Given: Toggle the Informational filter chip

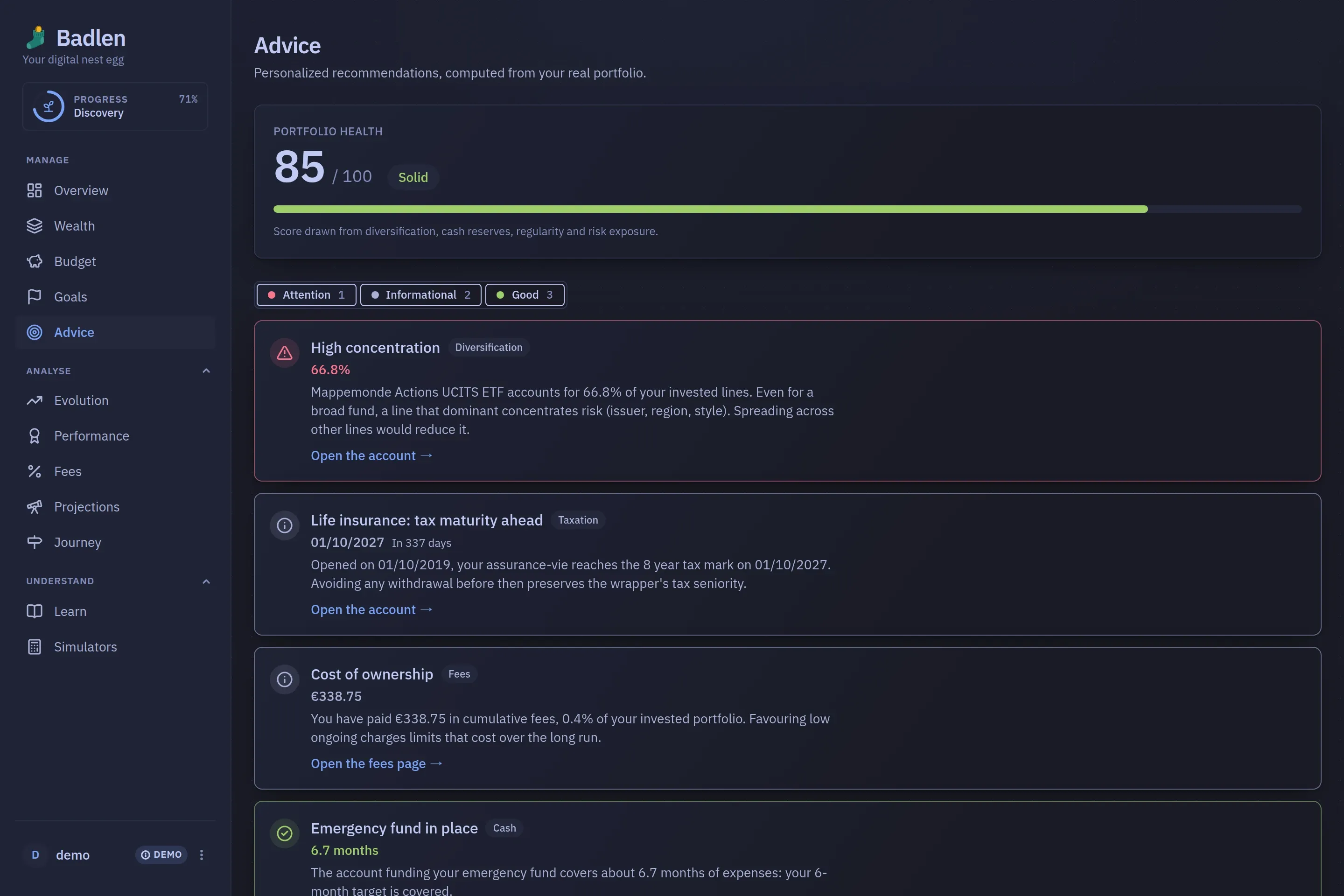Looking at the screenshot, I should (420, 295).
